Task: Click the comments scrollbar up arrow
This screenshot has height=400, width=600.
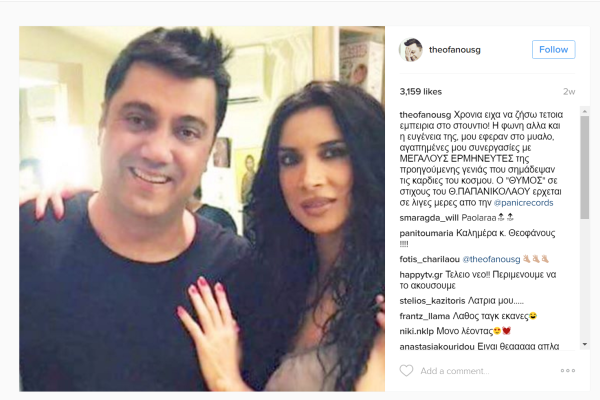Action: (584, 111)
